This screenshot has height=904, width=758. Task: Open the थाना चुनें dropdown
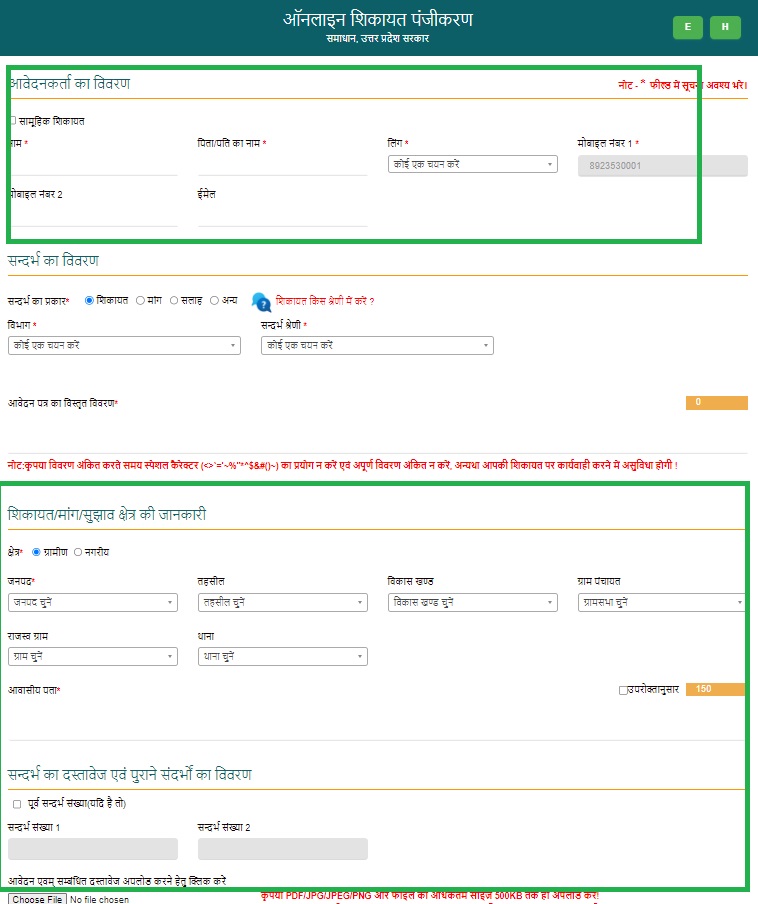[282, 657]
